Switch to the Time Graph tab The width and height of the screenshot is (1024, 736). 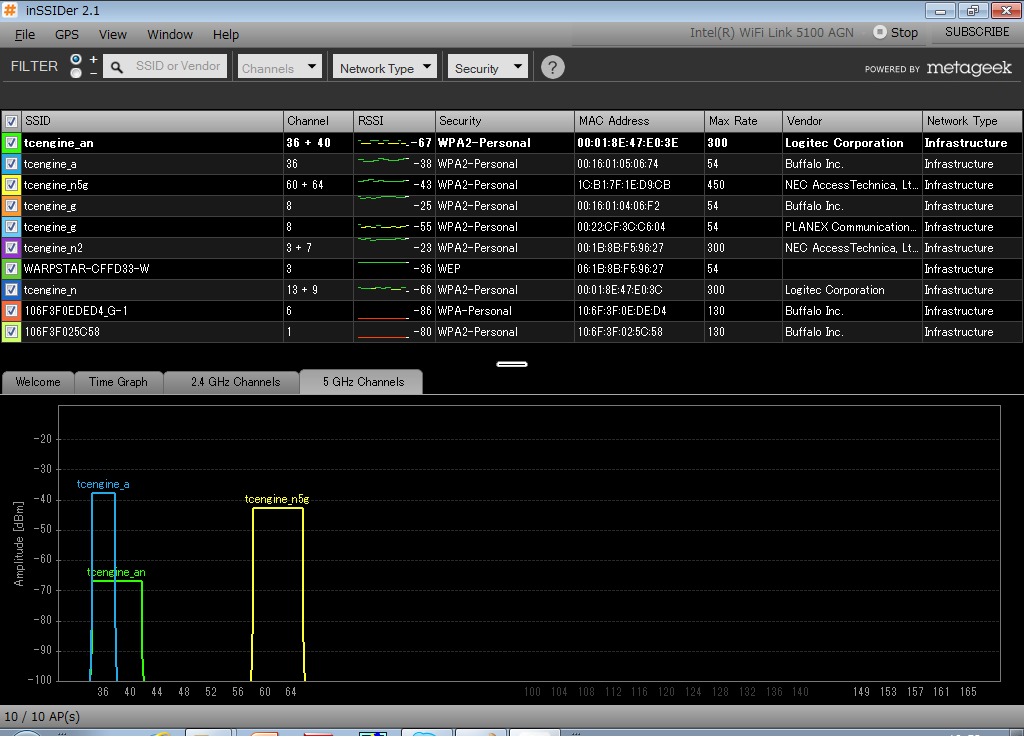coord(118,382)
